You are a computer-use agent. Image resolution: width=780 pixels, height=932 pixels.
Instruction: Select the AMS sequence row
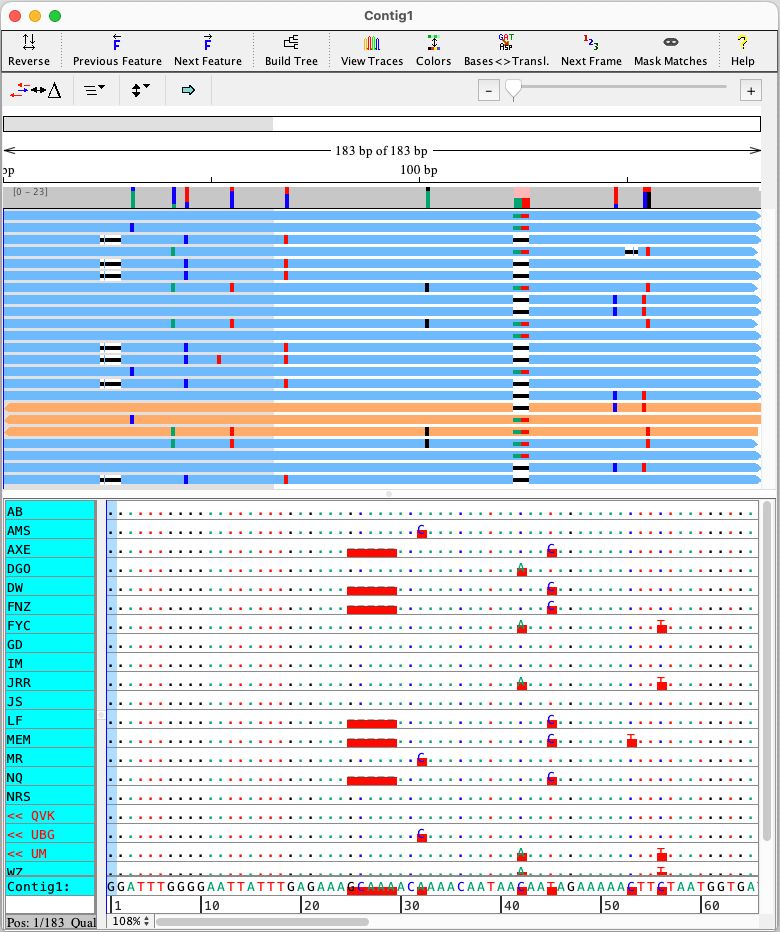50,530
